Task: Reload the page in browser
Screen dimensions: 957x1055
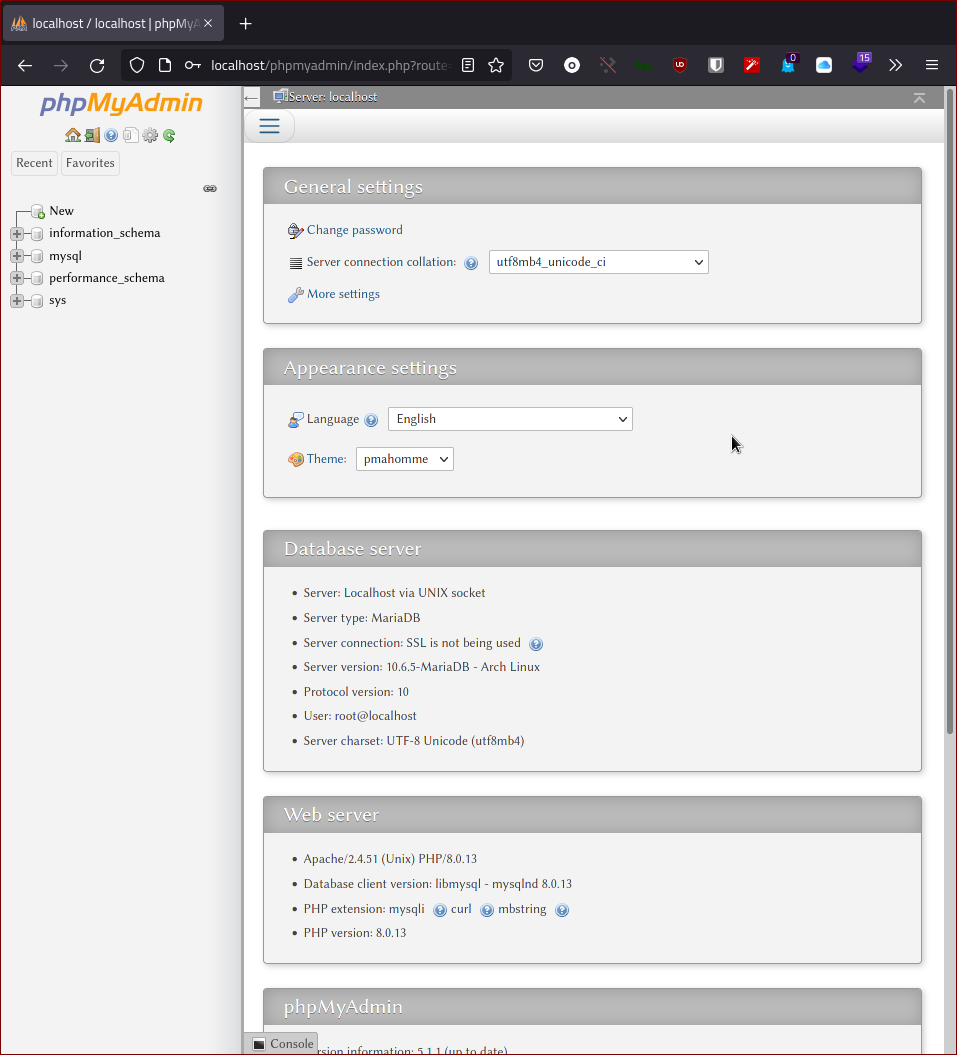Action: pyautogui.click(x=97, y=65)
